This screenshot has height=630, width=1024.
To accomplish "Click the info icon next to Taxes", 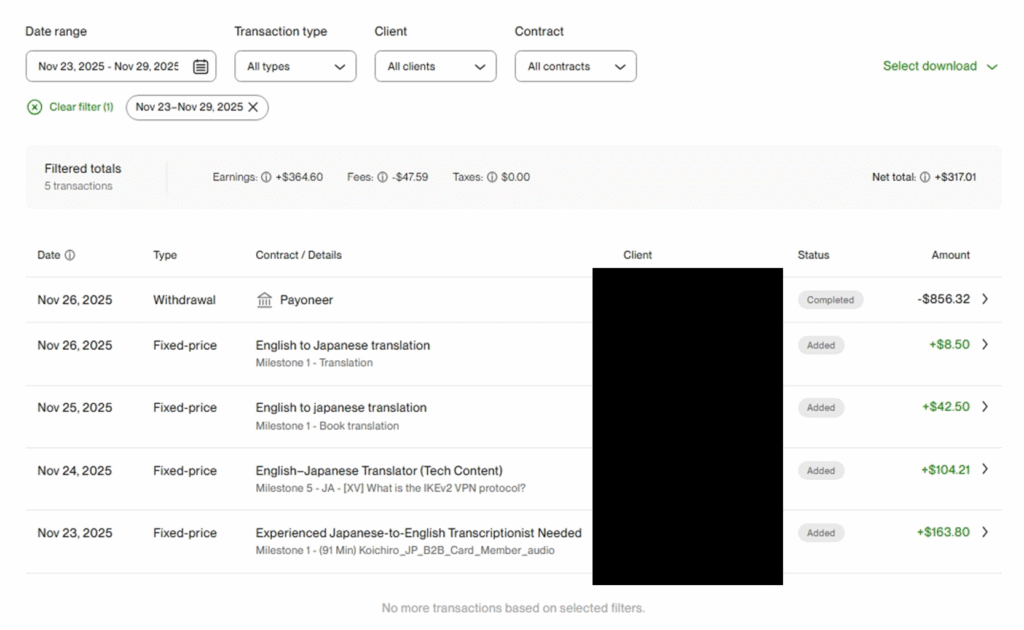I will coord(491,177).
